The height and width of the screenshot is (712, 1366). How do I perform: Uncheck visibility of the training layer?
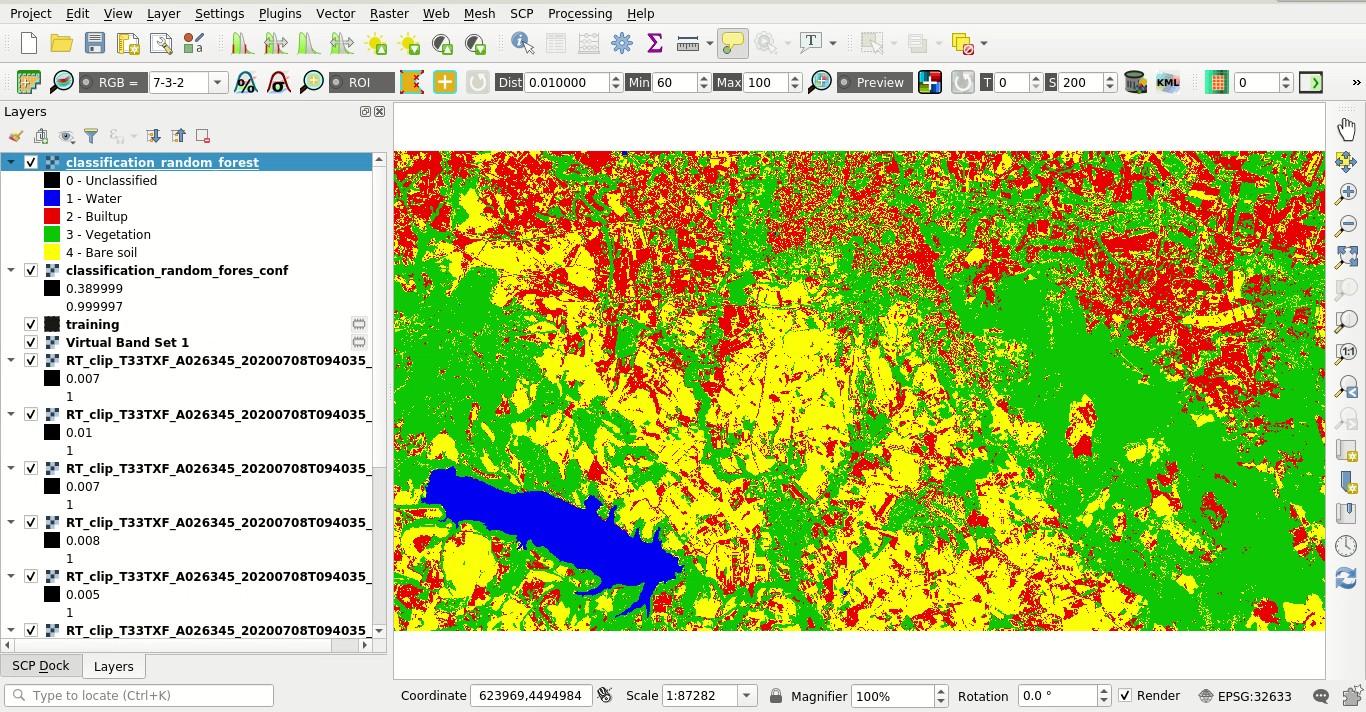tap(31, 324)
